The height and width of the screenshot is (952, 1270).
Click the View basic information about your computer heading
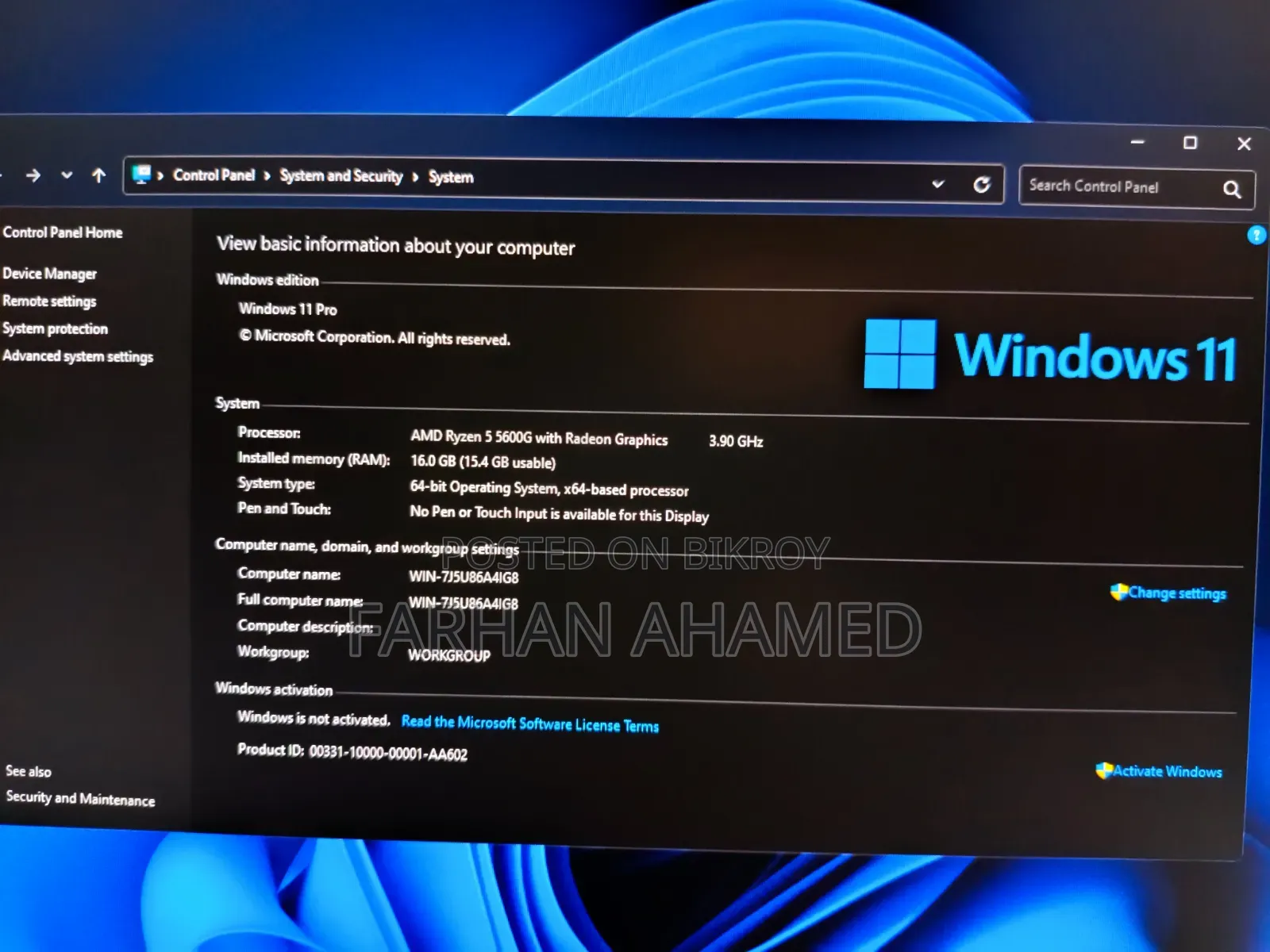395,245
